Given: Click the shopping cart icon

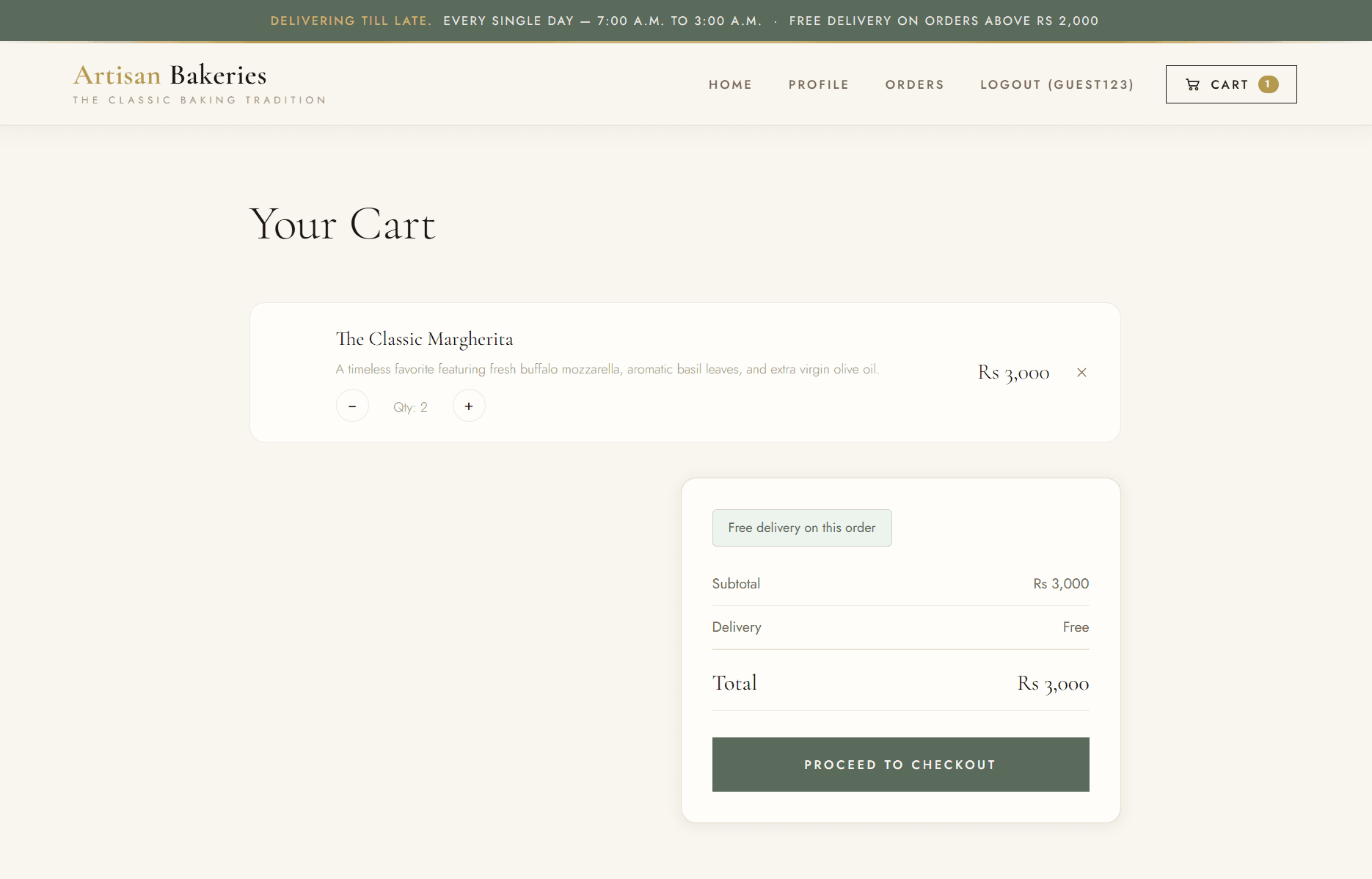Looking at the screenshot, I should pyautogui.click(x=1193, y=84).
